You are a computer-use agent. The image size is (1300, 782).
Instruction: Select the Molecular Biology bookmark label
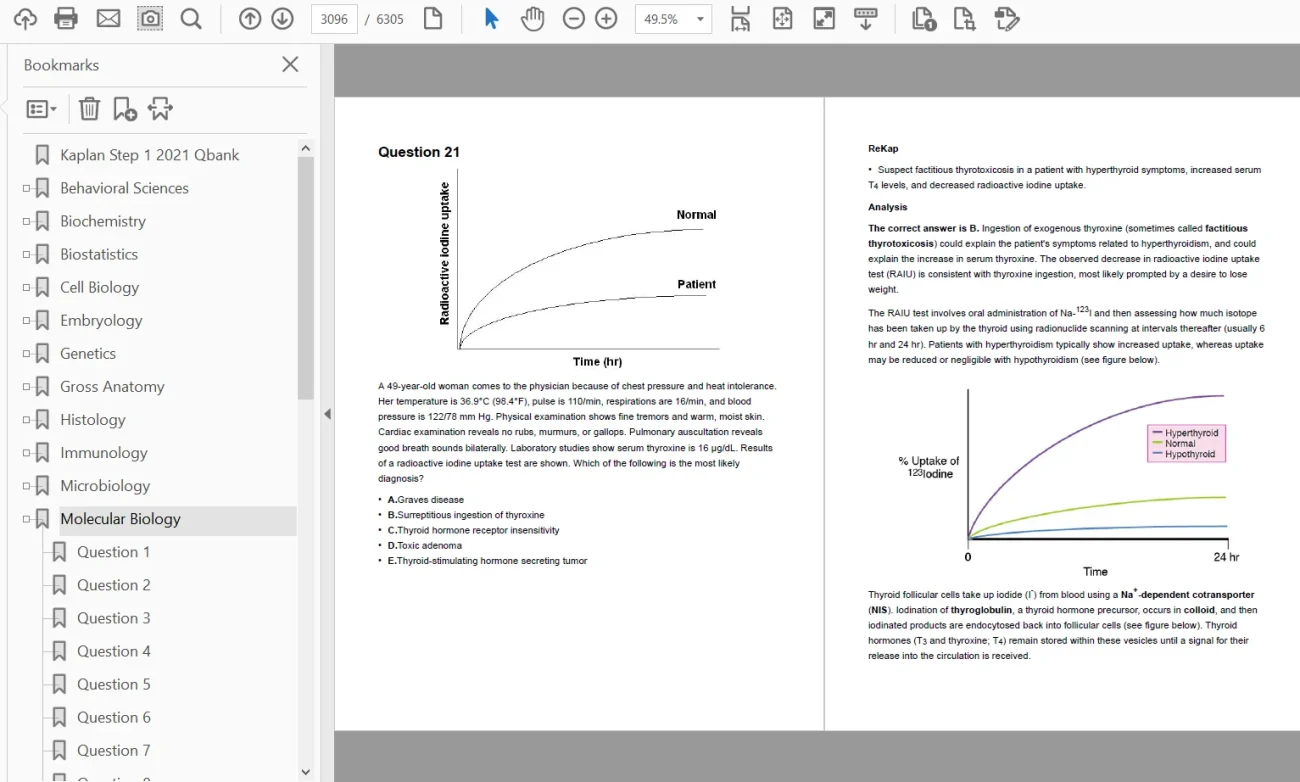120,519
